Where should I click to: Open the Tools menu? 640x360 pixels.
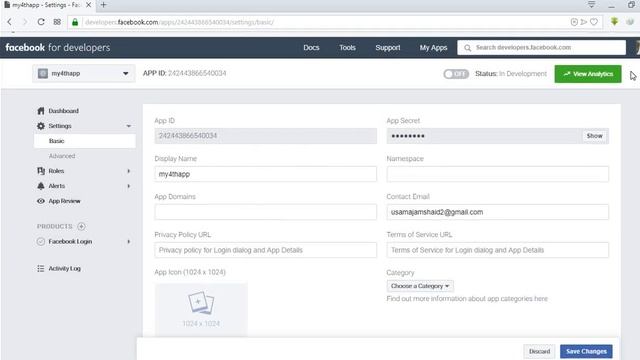(x=347, y=47)
